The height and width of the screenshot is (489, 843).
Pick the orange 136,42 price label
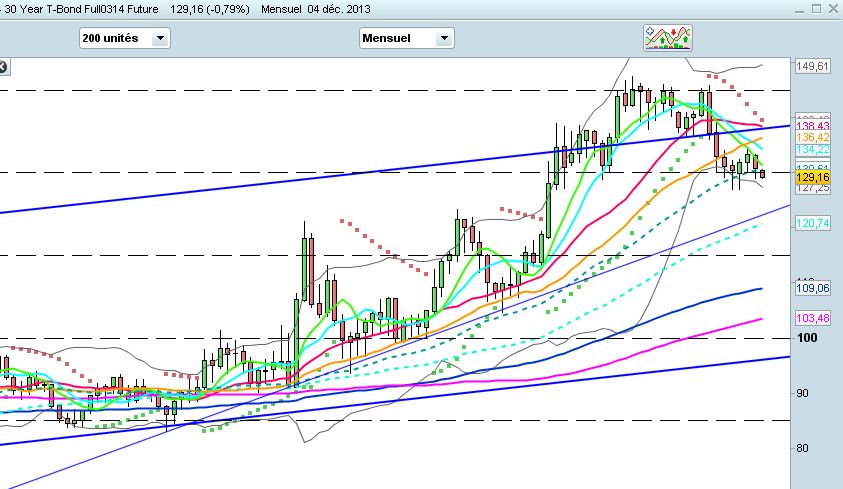[812, 137]
